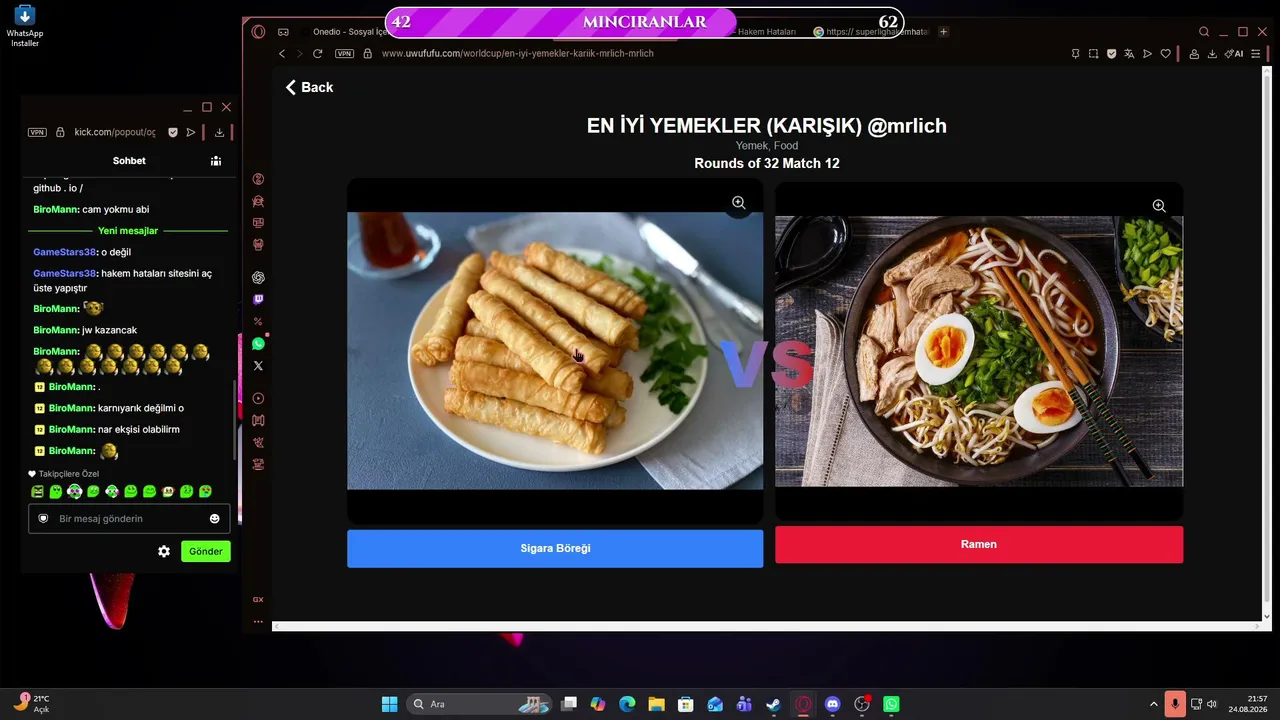Open translate page icon in address bar
The height and width of the screenshot is (720, 1280).
point(1129,54)
